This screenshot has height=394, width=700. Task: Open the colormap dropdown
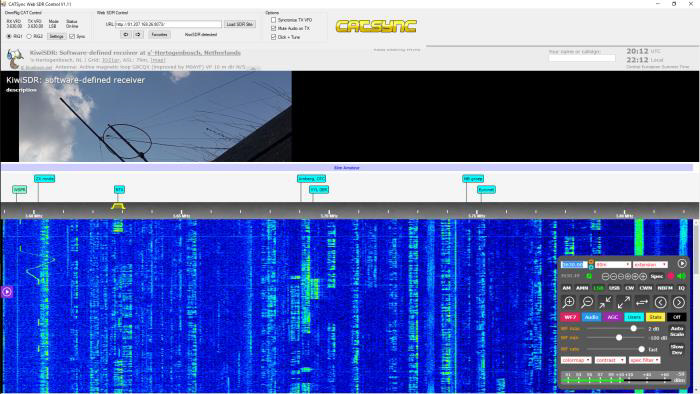point(576,360)
